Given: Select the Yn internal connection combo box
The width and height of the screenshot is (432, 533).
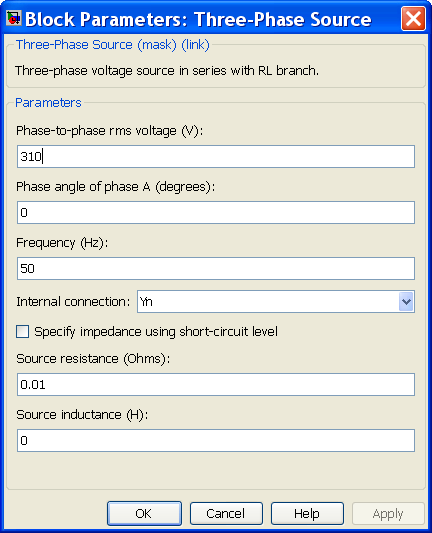Looking at the screenshot, I should 276,302.
